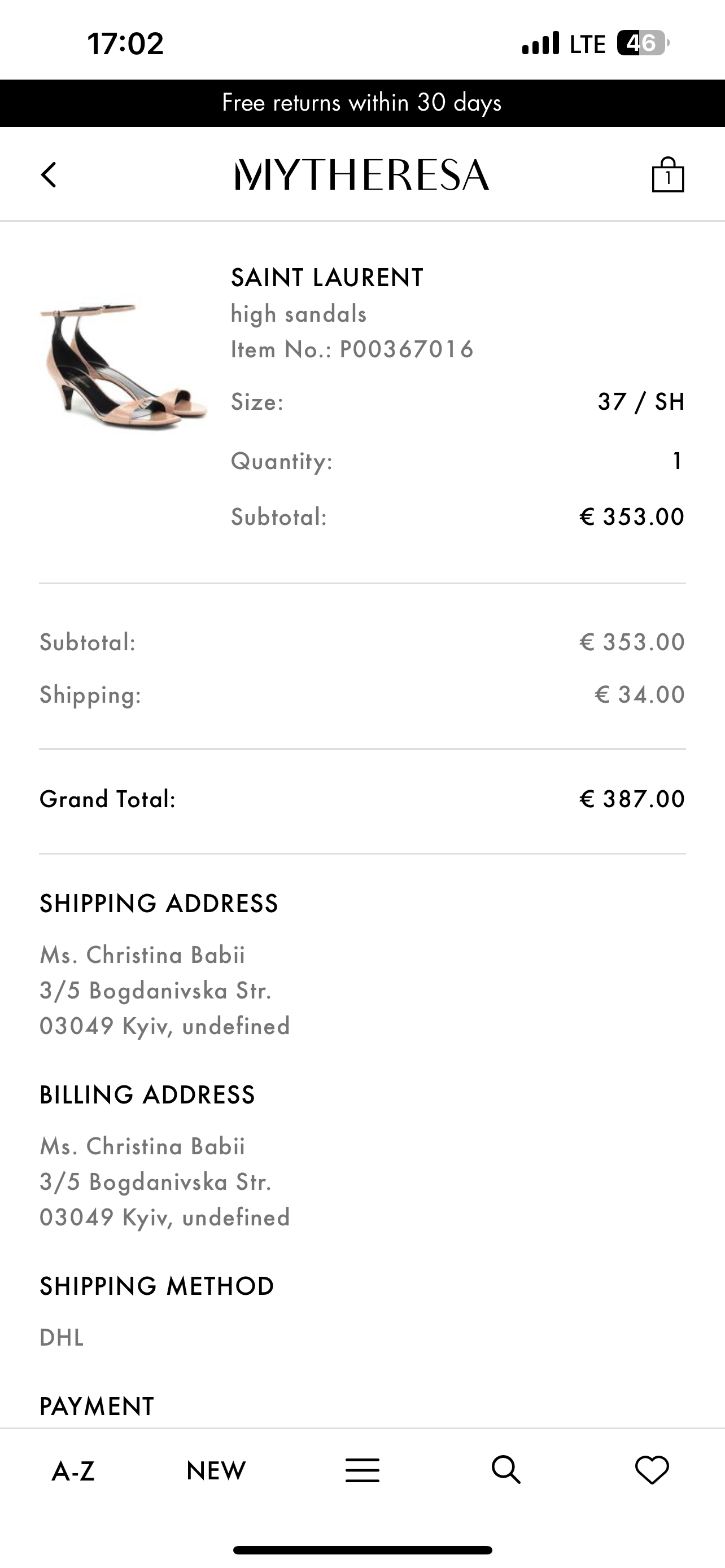
Task: Tap the Billing Address heading
Action: click(147, 1095)
